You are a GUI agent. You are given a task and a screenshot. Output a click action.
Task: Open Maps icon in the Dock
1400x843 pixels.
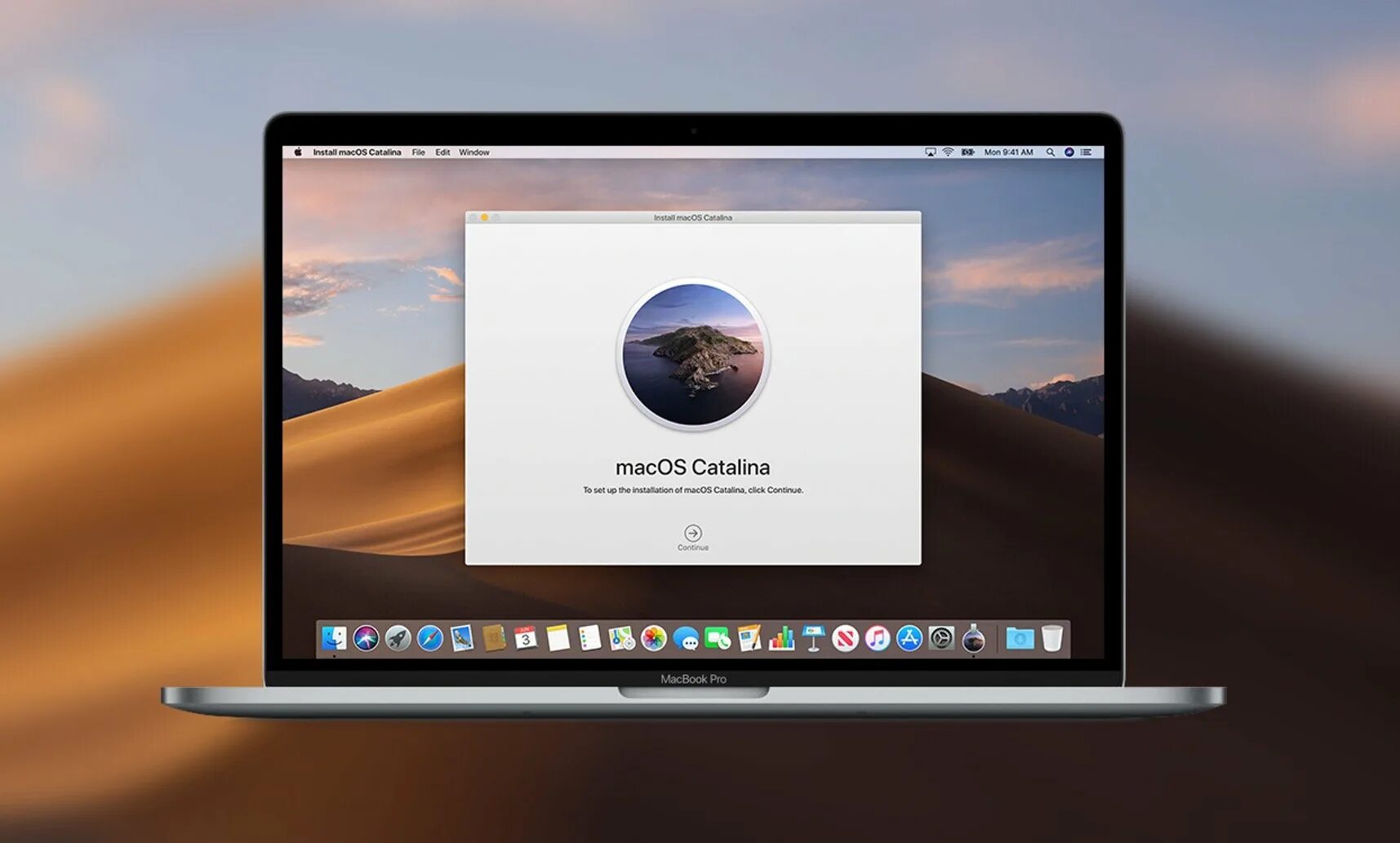tap(621, 638)
